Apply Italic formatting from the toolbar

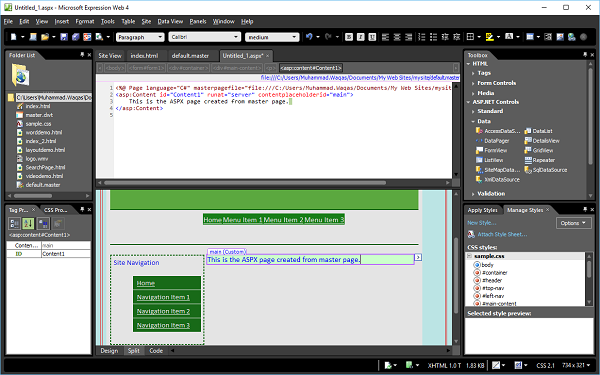pos(360,37)
